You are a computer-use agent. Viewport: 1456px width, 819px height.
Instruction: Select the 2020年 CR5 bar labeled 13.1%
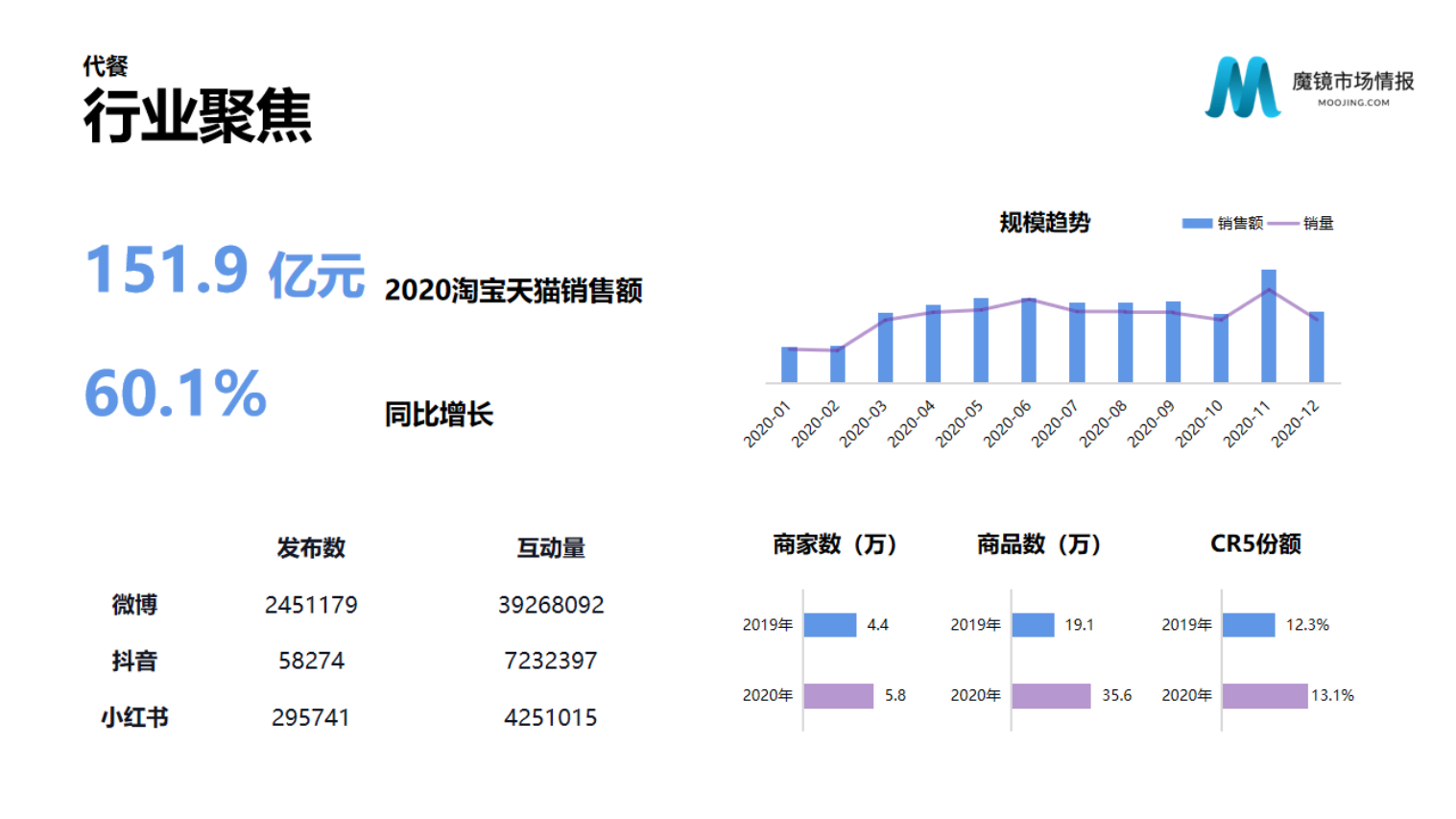point(1264,695)
